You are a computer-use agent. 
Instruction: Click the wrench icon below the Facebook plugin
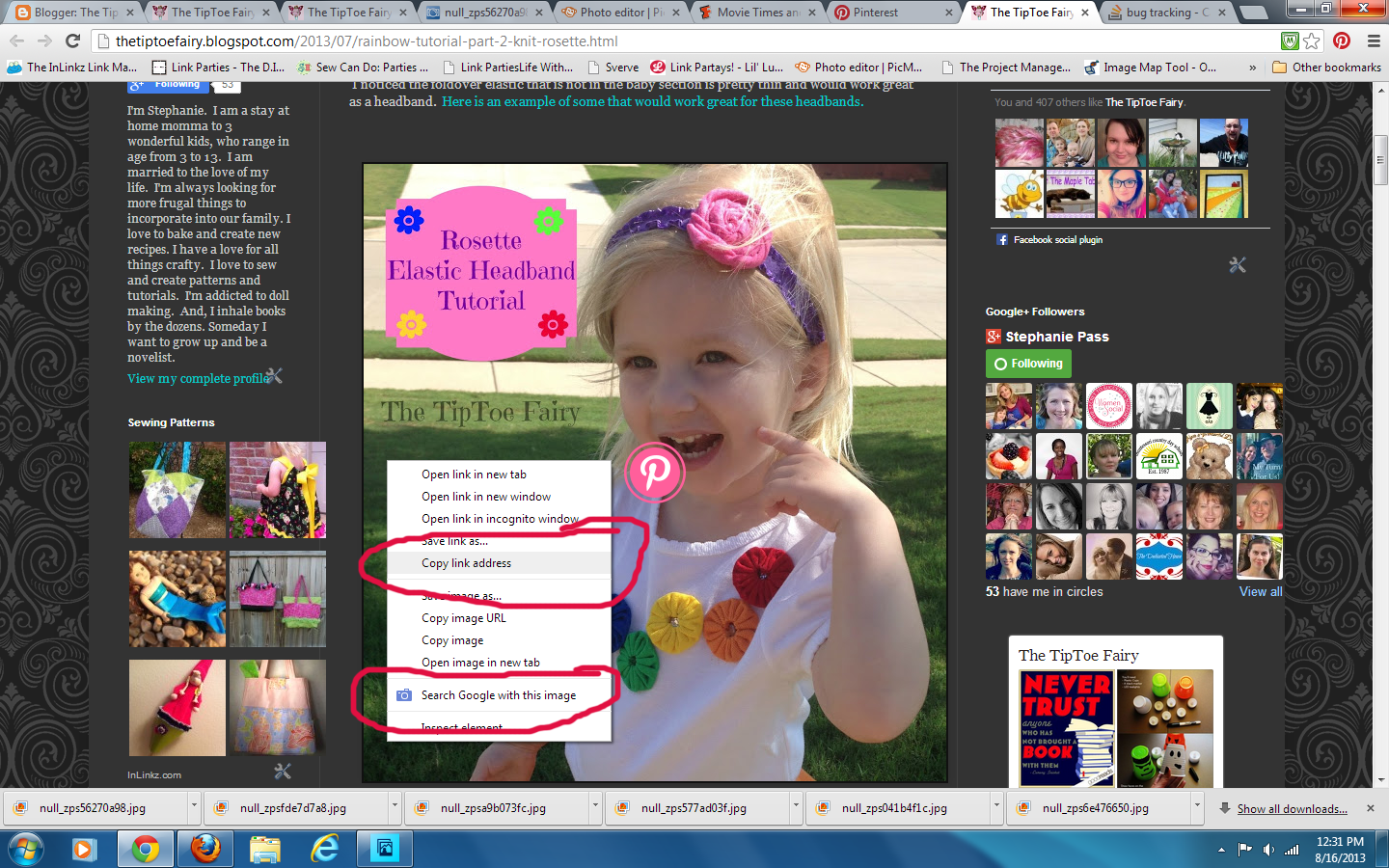pos(1238,264)
